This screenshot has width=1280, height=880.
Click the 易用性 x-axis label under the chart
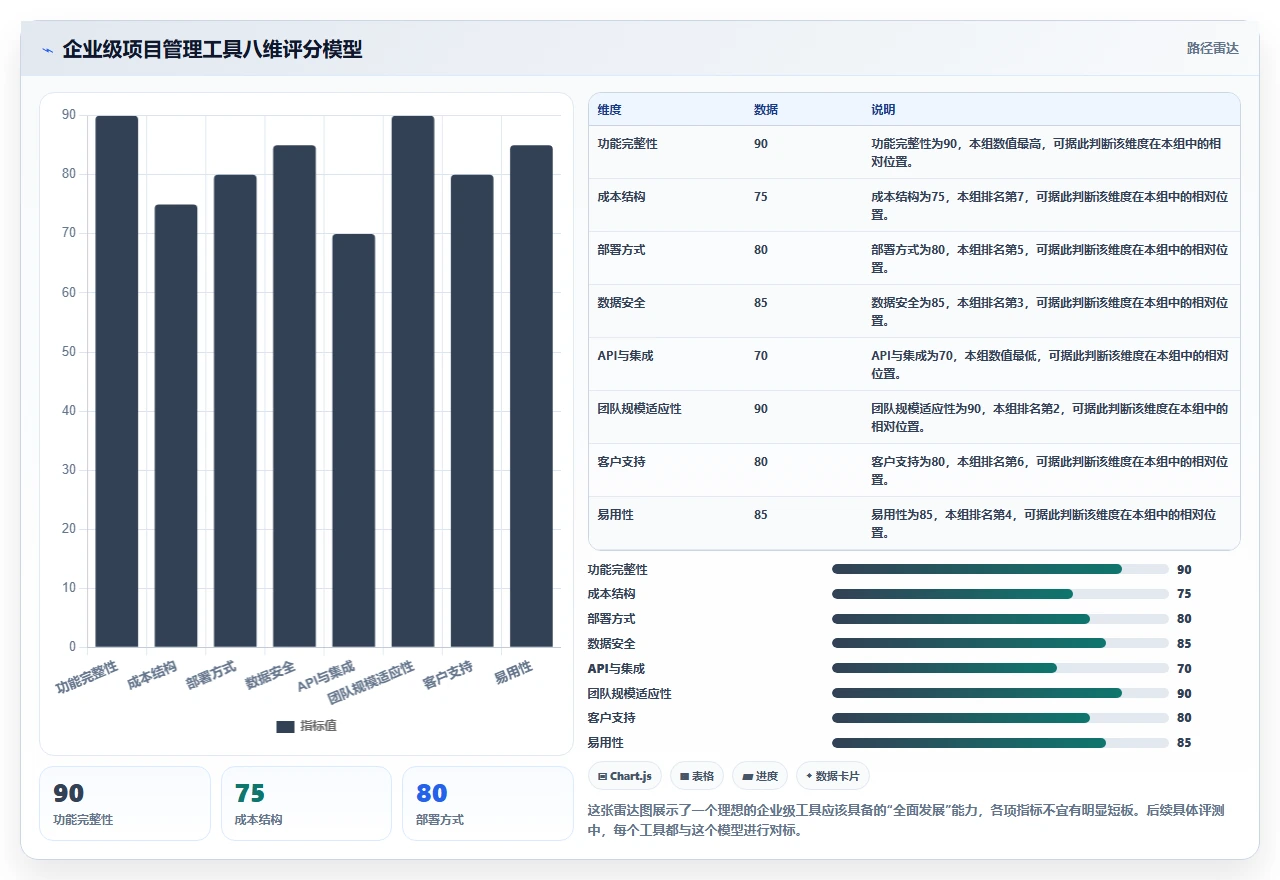(x=514, y=672)
